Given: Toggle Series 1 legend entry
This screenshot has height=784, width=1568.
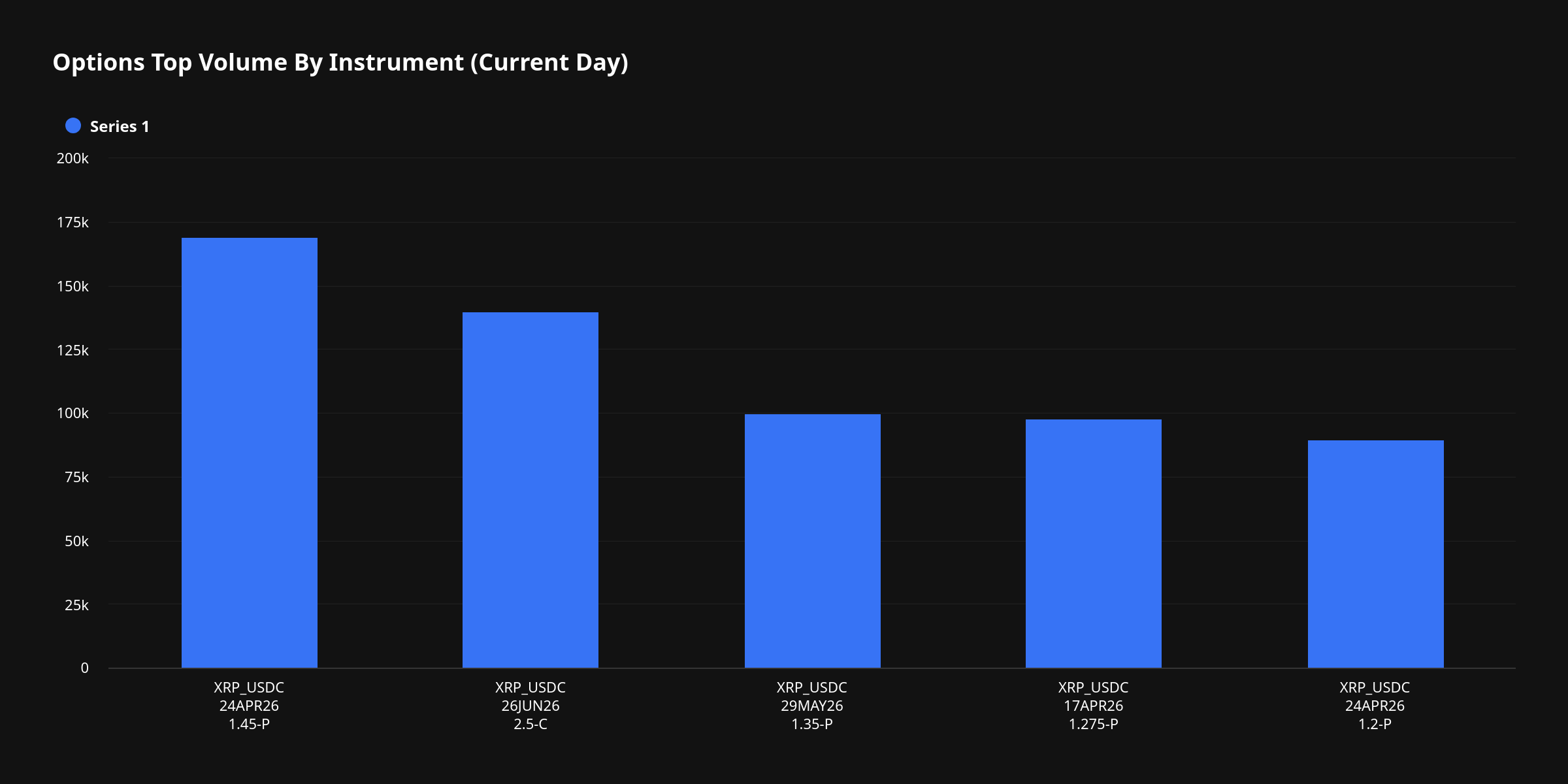Looking at the screenshot, I should (x=119, y=127).
